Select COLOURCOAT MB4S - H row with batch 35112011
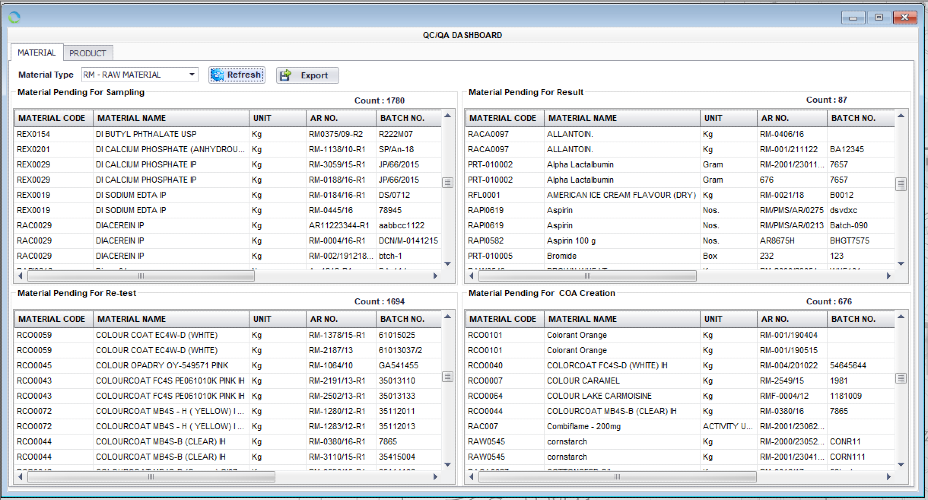The image size is (928, 500). [x=228, y=411]
